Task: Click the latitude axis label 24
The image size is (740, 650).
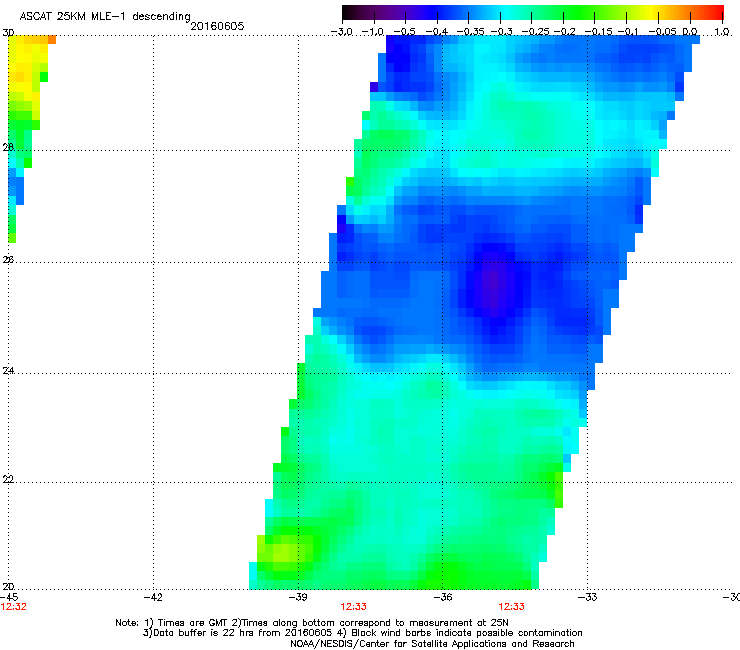Action: [8, 371]
